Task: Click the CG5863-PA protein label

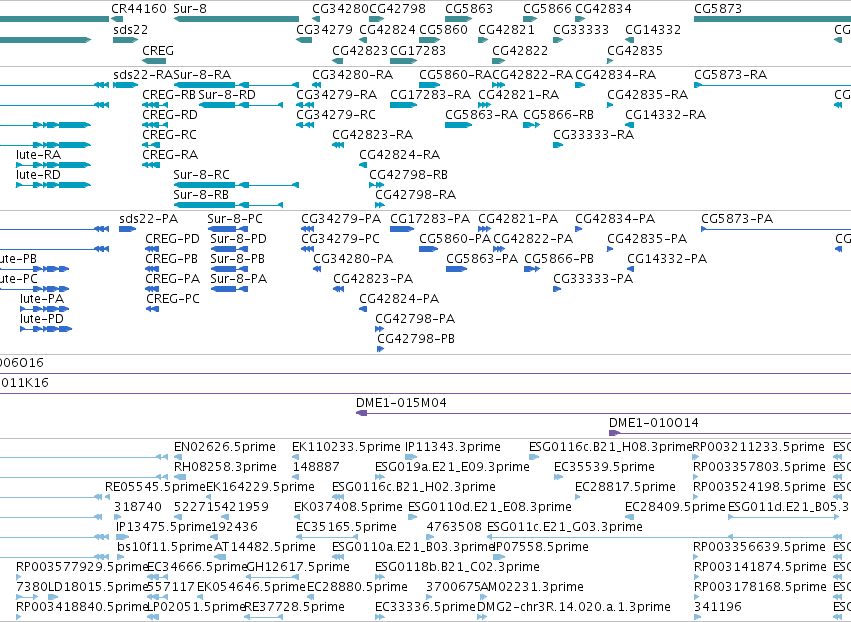Action: pyautogui.click(x=482, y=259)
